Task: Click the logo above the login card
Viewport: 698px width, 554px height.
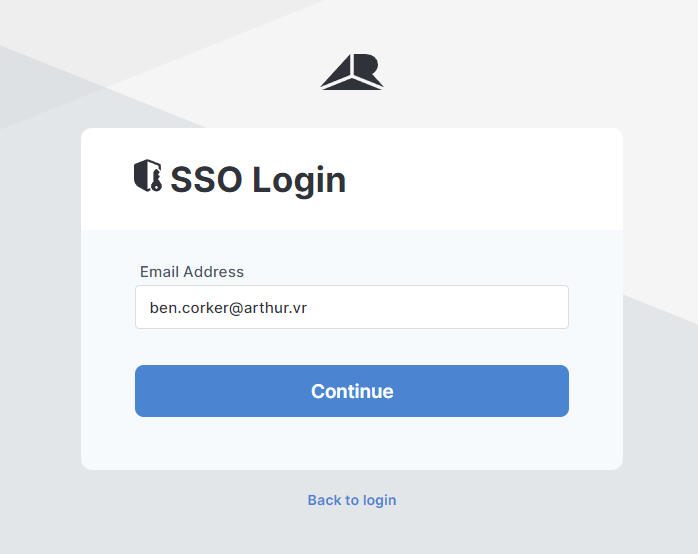Action: [352, 72]
